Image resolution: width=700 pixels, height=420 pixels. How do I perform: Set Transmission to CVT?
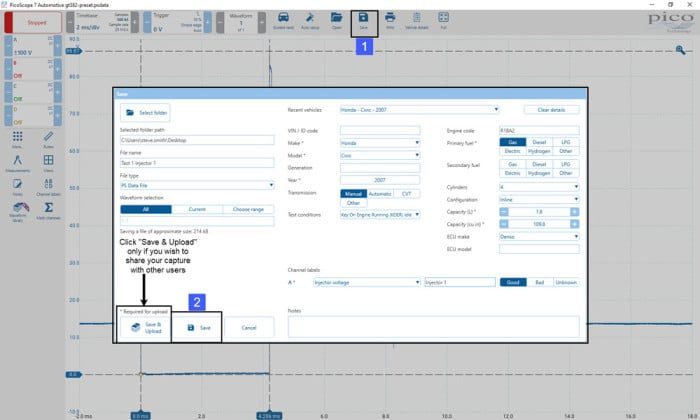tap(406, 194)
